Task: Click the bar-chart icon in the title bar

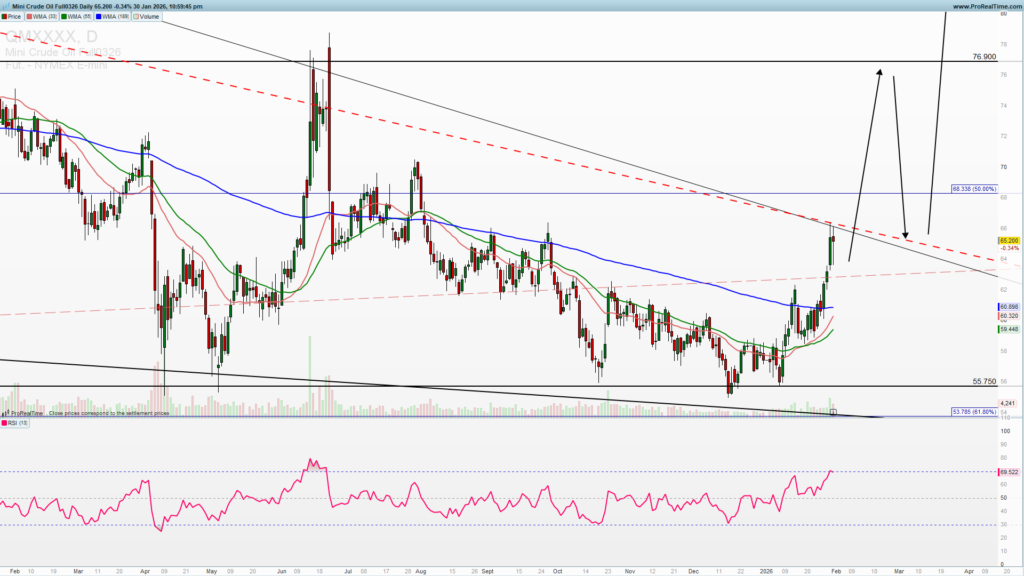Action: pos(7,6)
